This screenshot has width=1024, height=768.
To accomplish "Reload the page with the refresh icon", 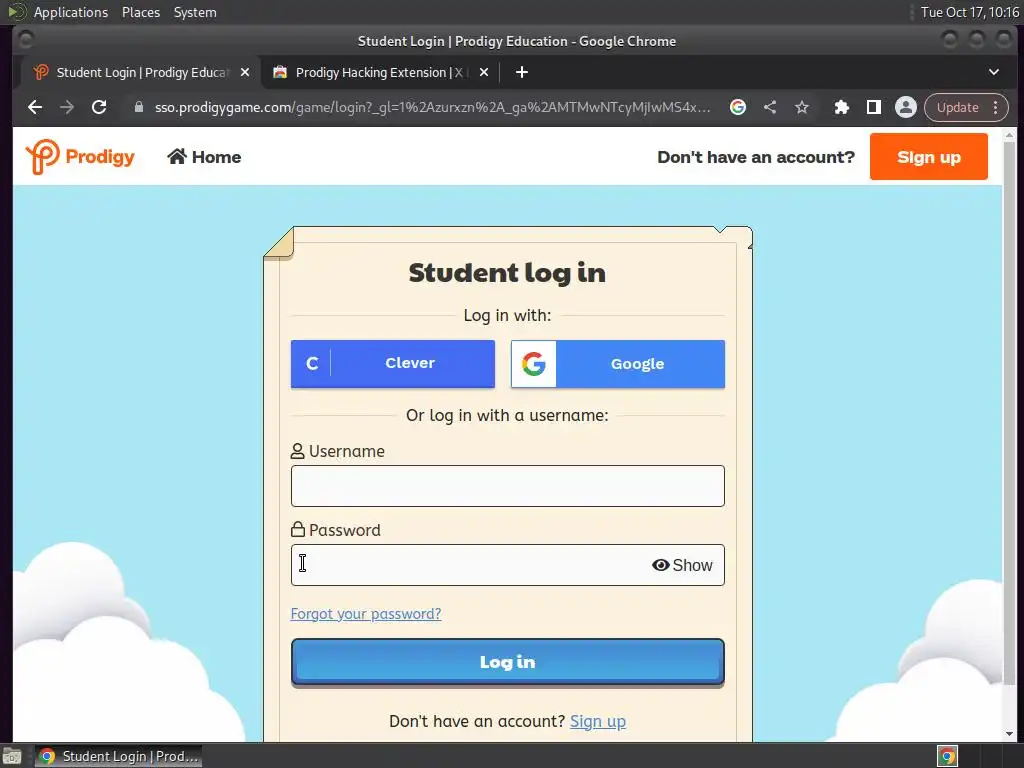I will [x=99, y=107].
